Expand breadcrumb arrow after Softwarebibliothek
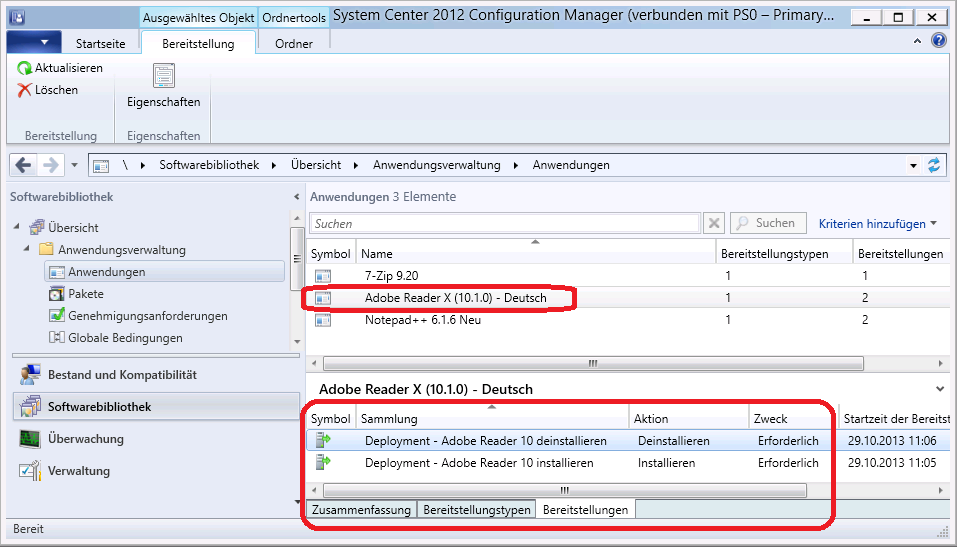This screenshot has height=547, width=957. click(x=274, y=165)
